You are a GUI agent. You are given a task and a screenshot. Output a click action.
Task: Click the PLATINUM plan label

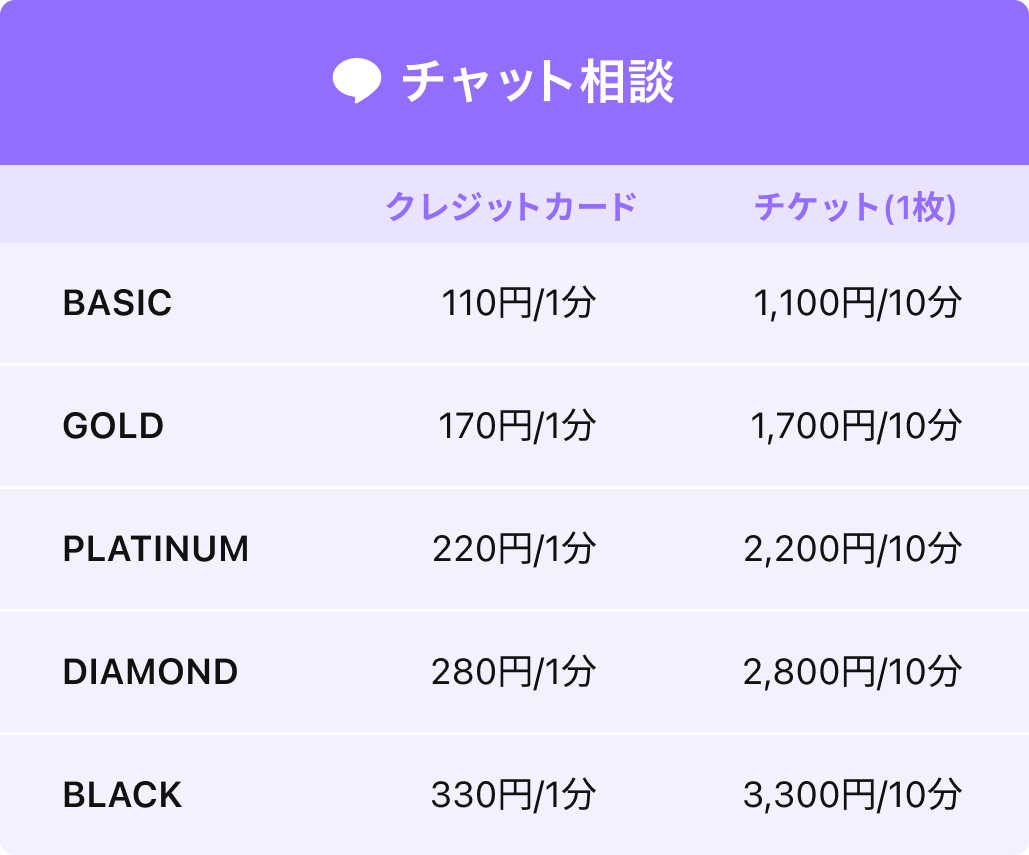(156, 549)
